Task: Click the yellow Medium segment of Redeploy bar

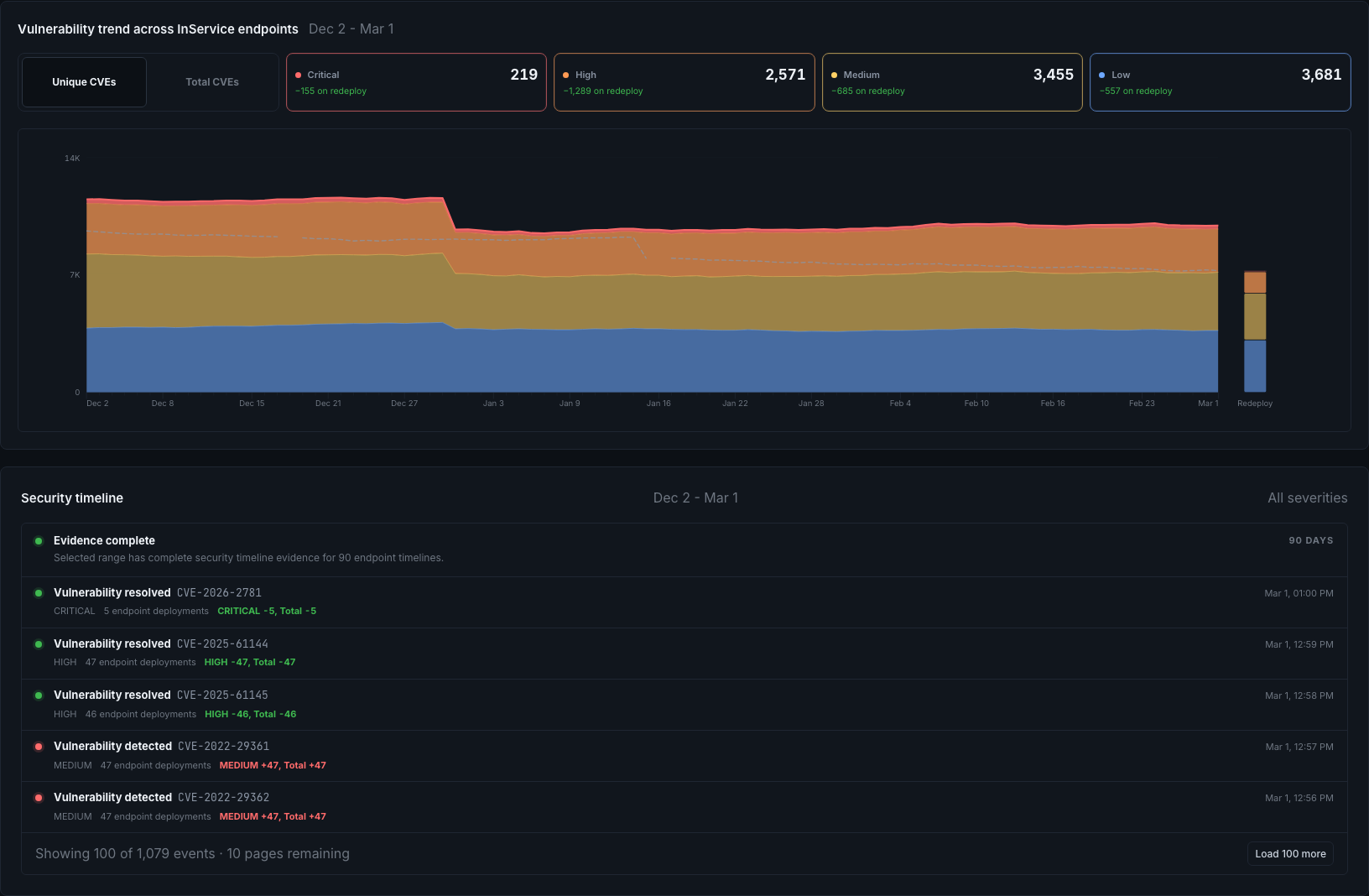Action: [1255, 316]
